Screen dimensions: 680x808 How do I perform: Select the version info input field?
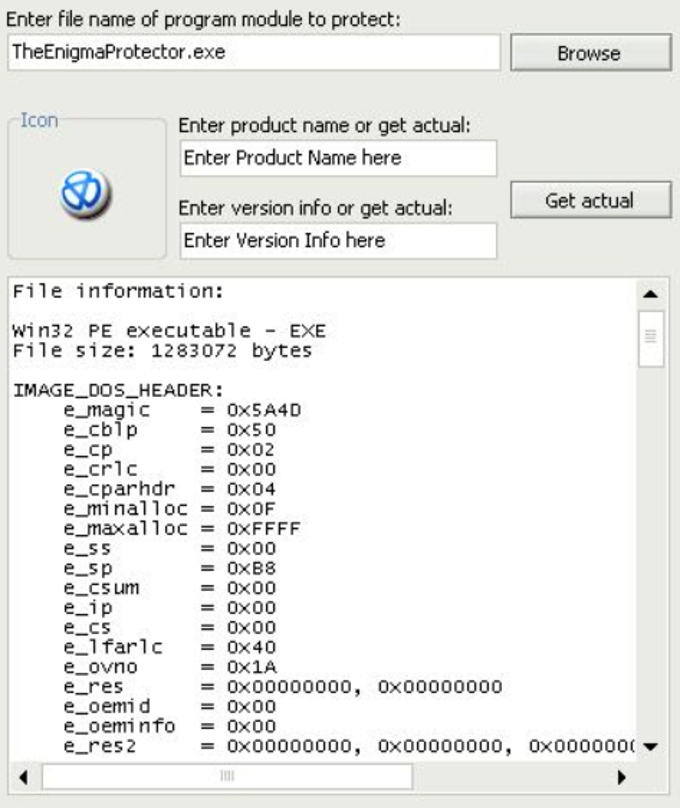(x=338, y=241)
